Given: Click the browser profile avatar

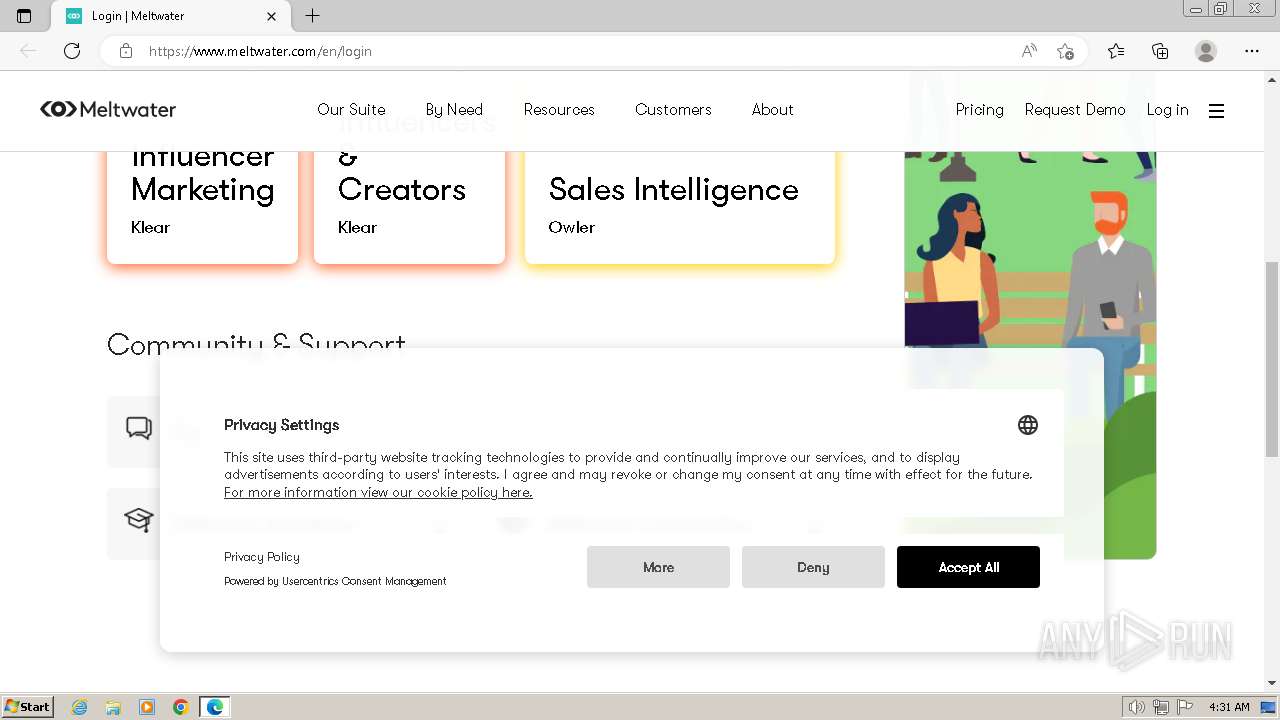Looking at the screenshot, I should coord(1206,51).
